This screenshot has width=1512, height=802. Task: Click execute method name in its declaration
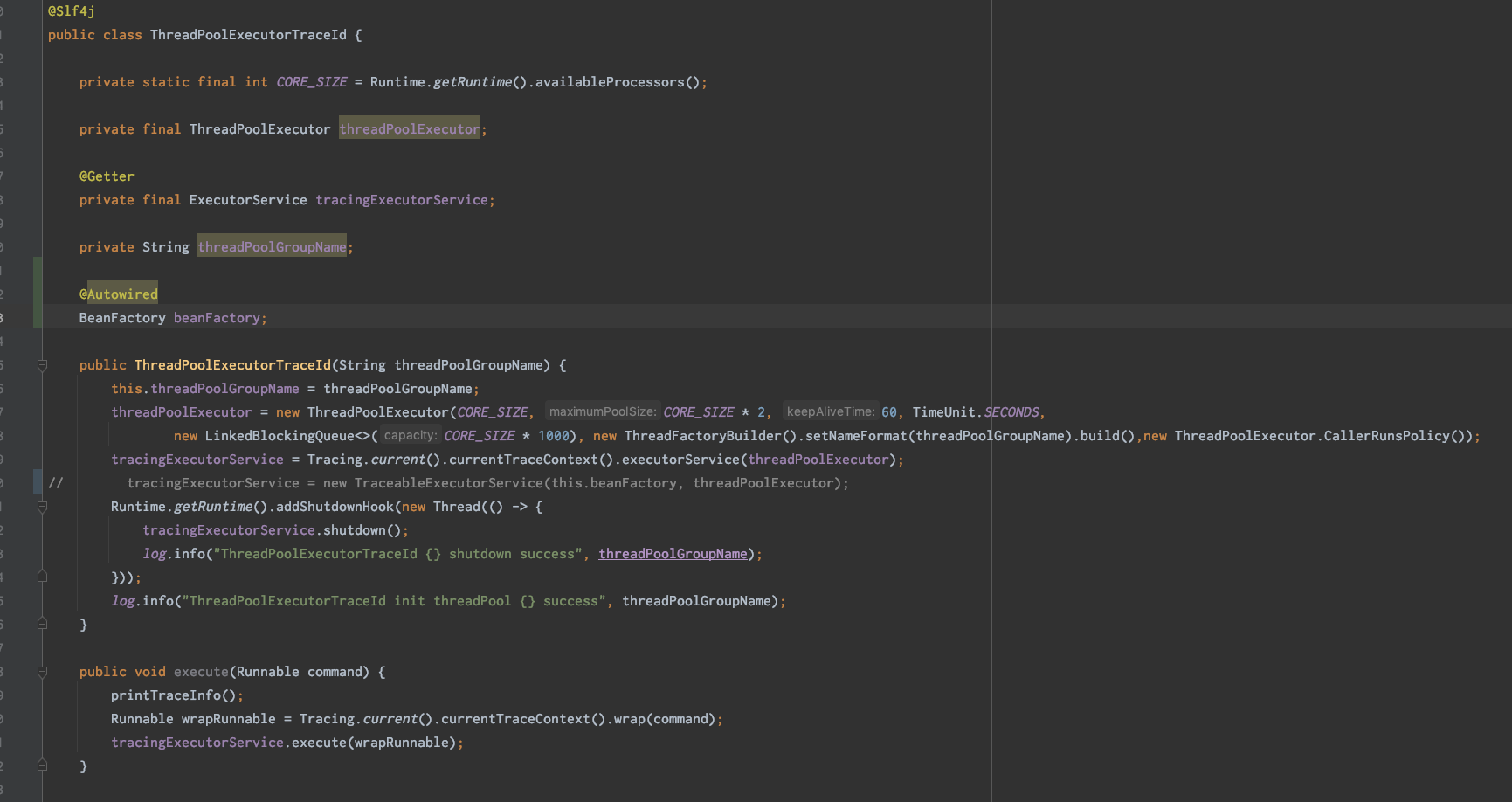[201, 672]
